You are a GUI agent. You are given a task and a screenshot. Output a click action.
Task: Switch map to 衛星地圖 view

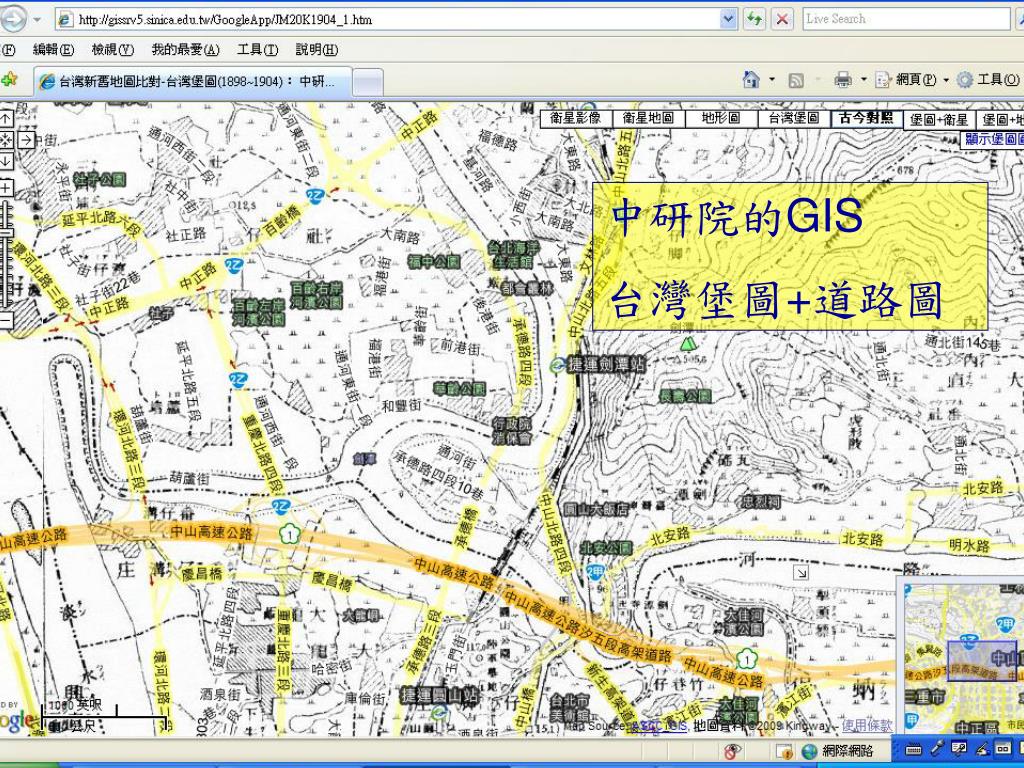pyautogui.click(x=648, y=118)
